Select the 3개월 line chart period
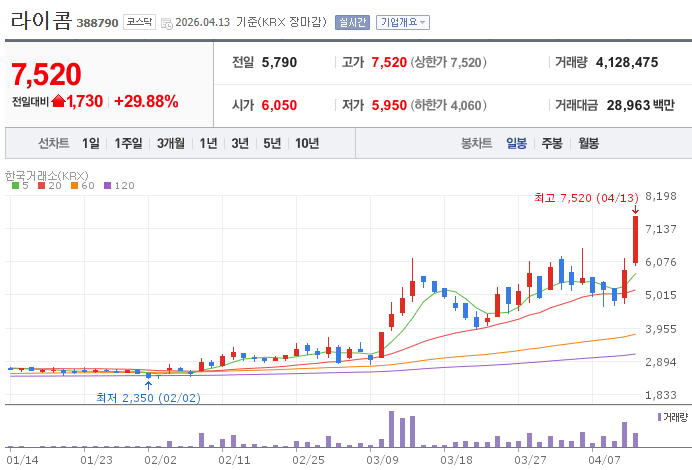The height and width of the screenshot is (470, 692). (171, 143)
